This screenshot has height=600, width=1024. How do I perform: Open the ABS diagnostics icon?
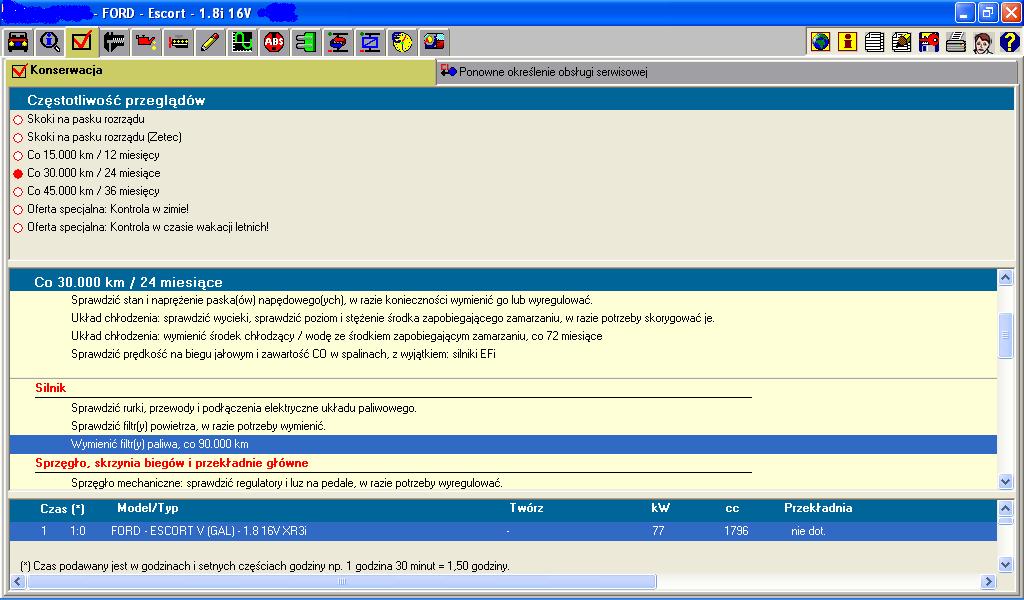click(274, 42)
